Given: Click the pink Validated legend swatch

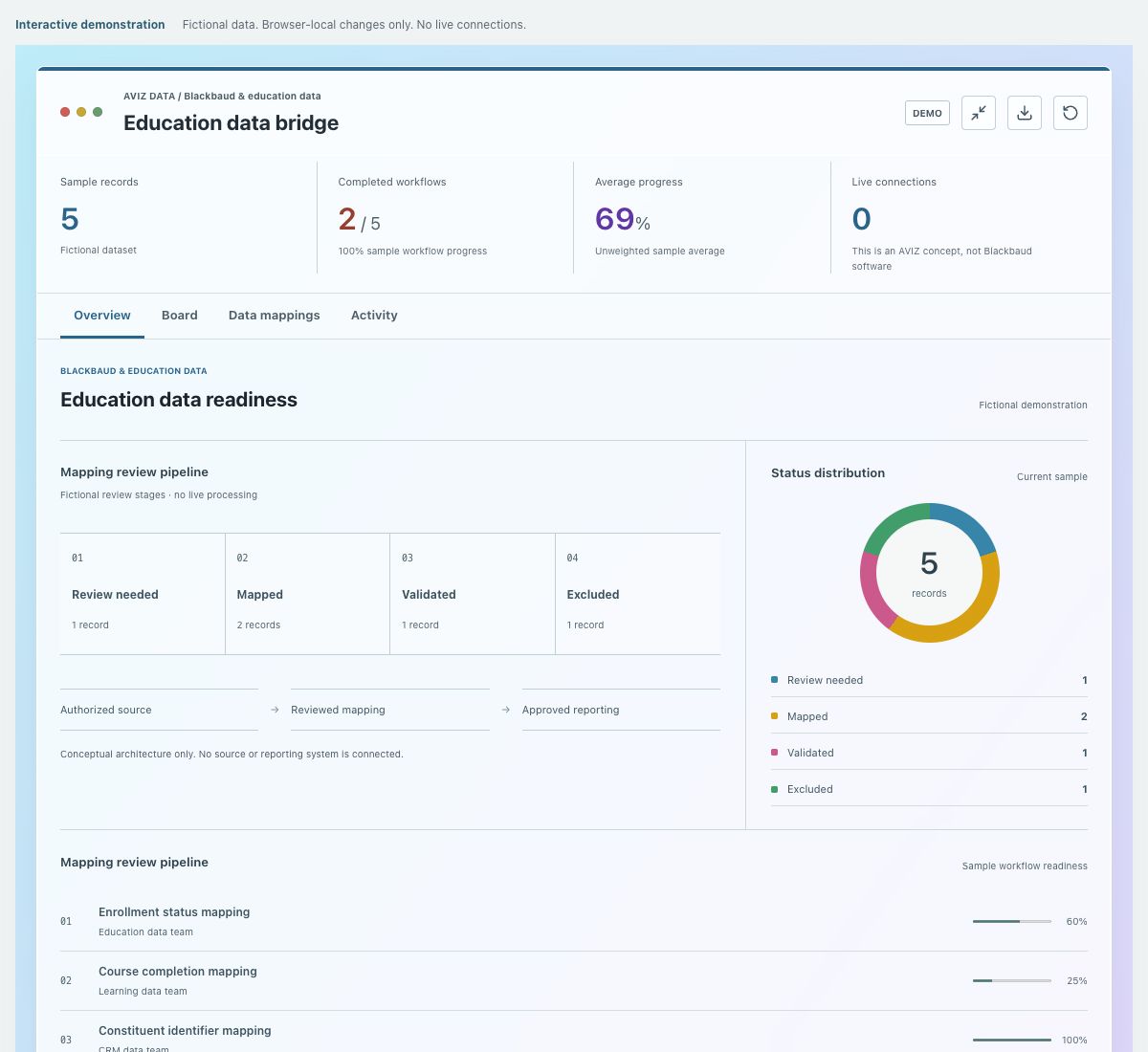Looking at the screenshot, I should coord(774,753).
